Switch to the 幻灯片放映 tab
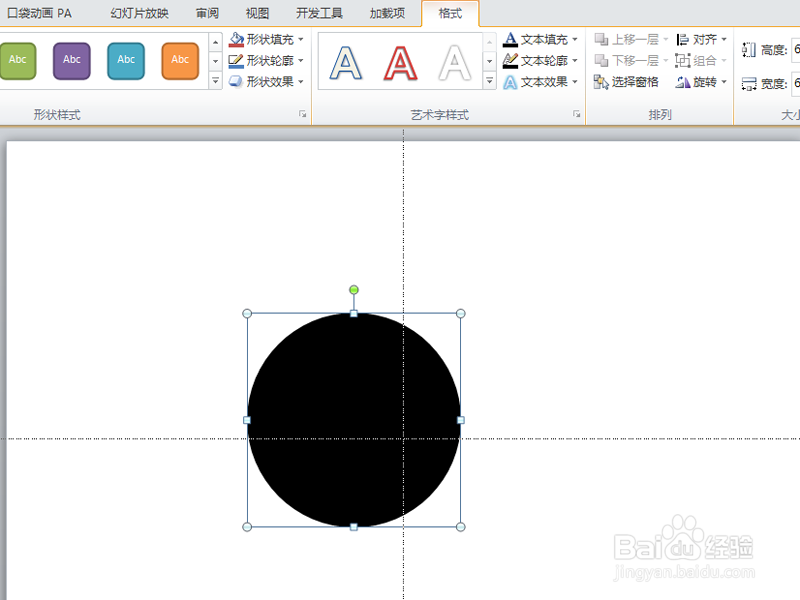 point(139,13)
